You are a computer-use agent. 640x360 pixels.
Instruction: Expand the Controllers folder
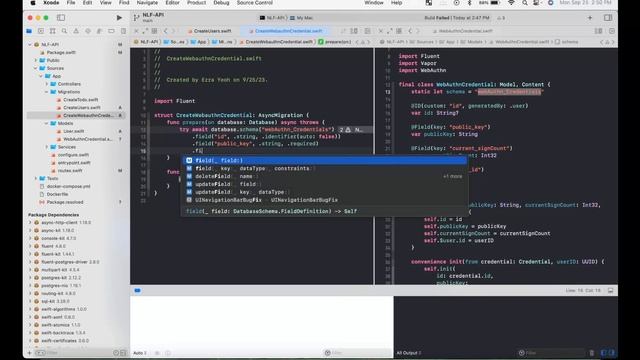(47, 84)
